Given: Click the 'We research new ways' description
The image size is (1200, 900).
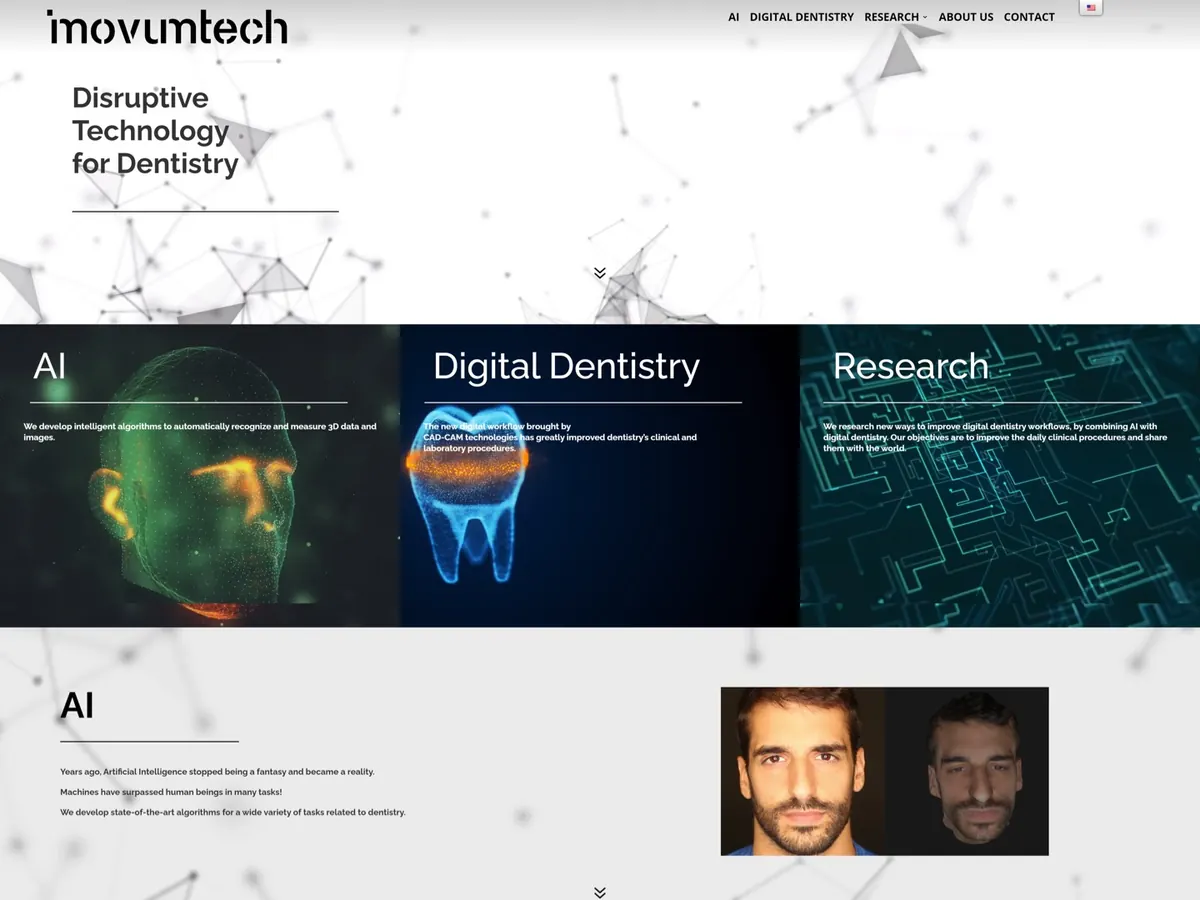Looking at the screenshot, I should 995,437.
